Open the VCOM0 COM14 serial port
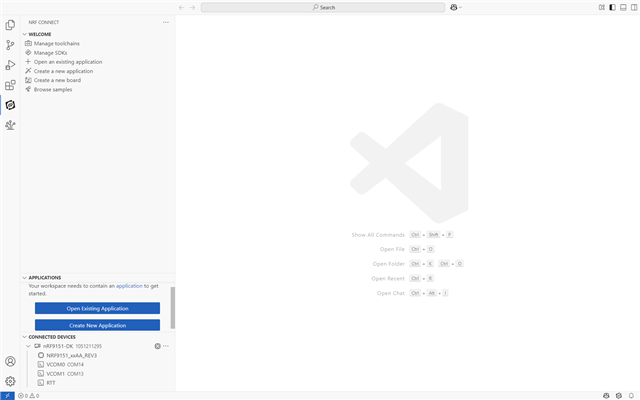Image resolution: width=640 pixels, height=400 pixels. tap(65, 364)
